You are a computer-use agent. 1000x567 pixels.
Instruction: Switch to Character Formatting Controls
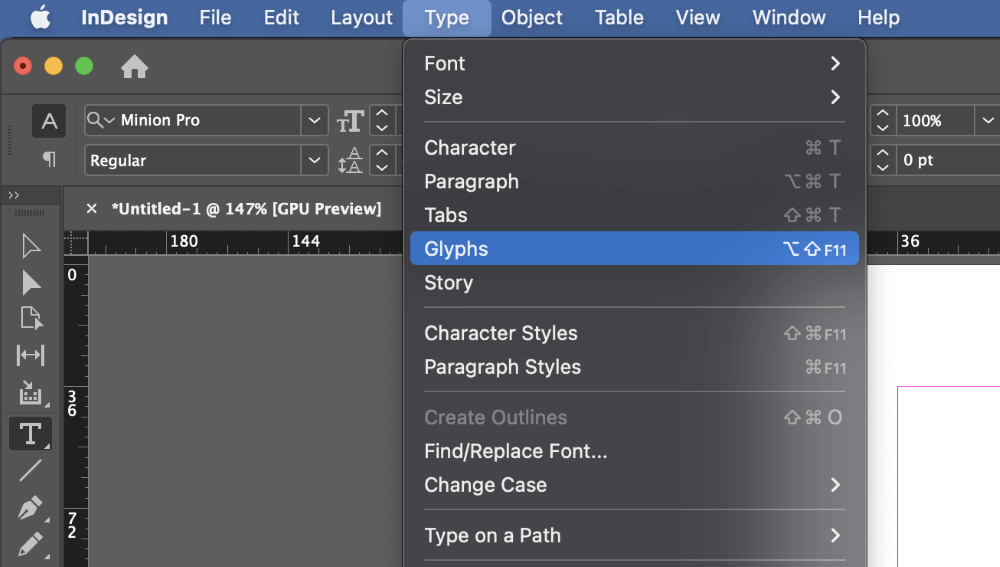(49, 121)
